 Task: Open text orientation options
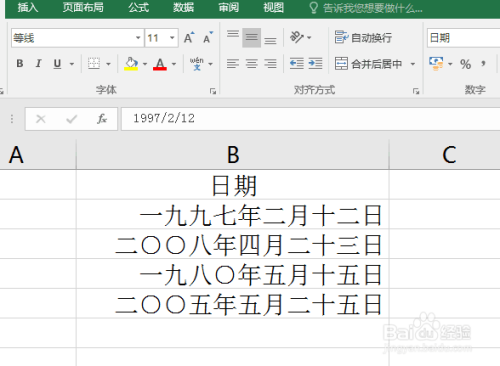point(300,37)
